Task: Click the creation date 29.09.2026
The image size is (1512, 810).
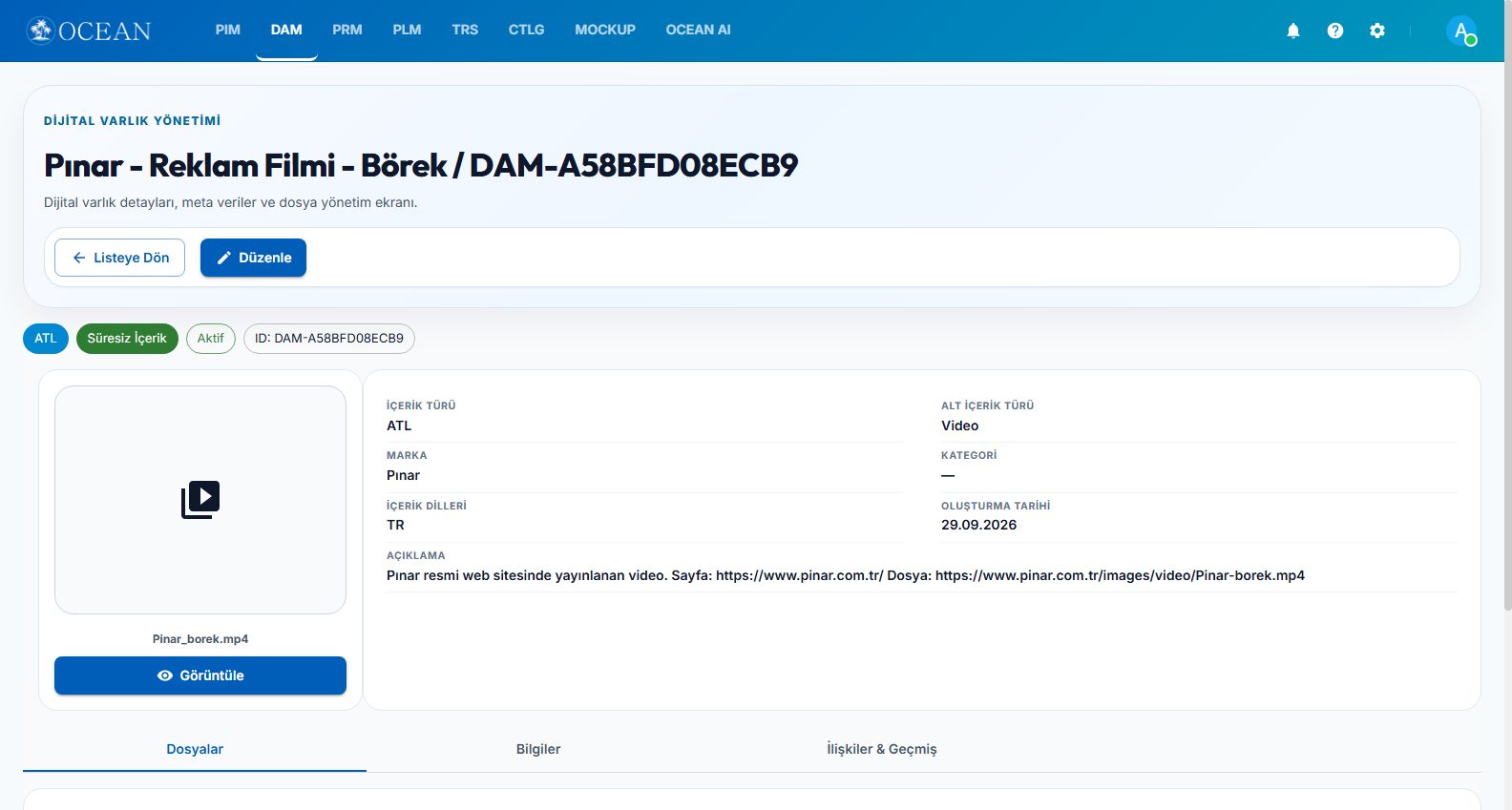Action: [978, 525]
